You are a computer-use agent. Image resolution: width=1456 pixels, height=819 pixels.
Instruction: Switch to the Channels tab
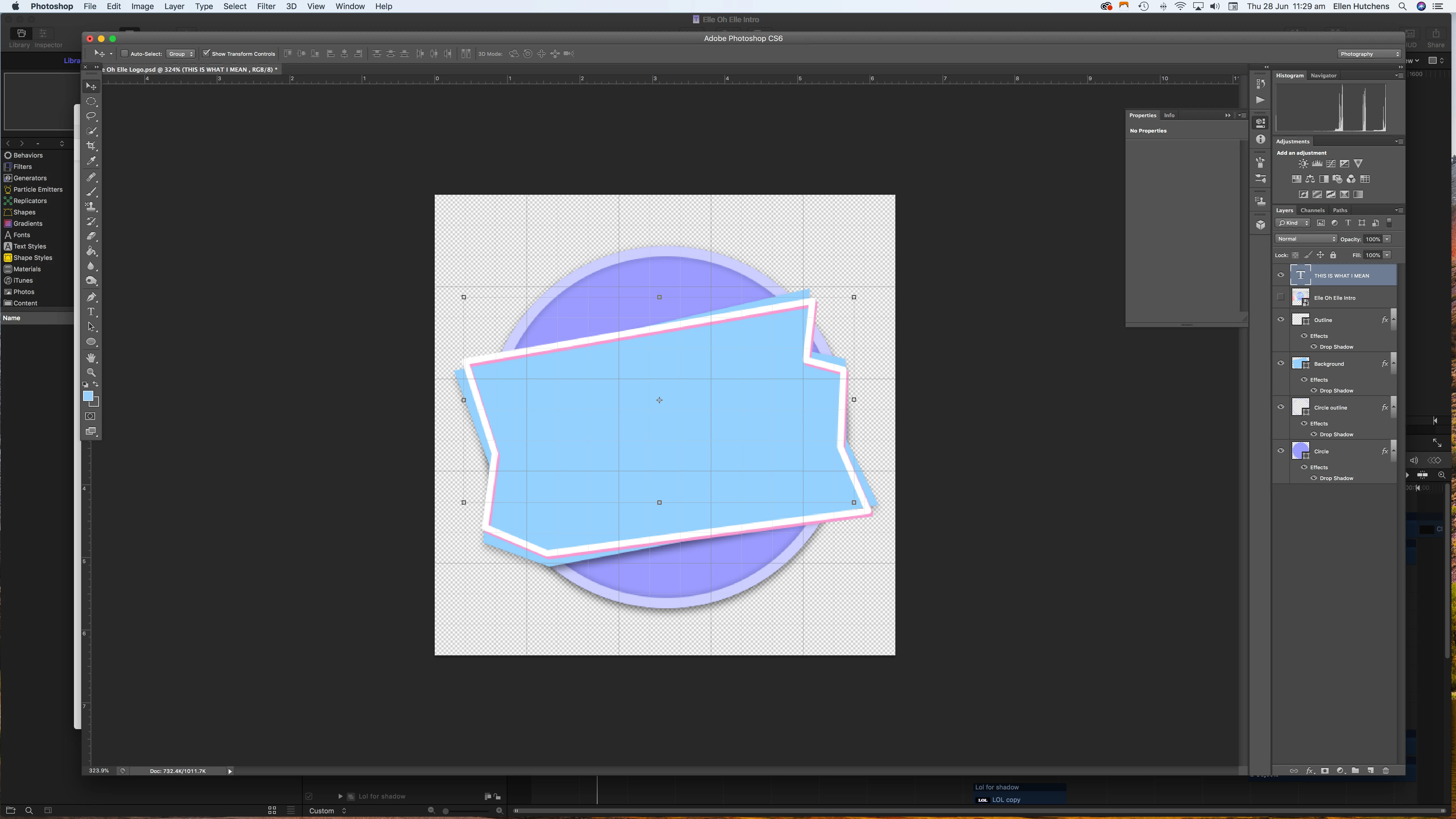(1312, 210)
